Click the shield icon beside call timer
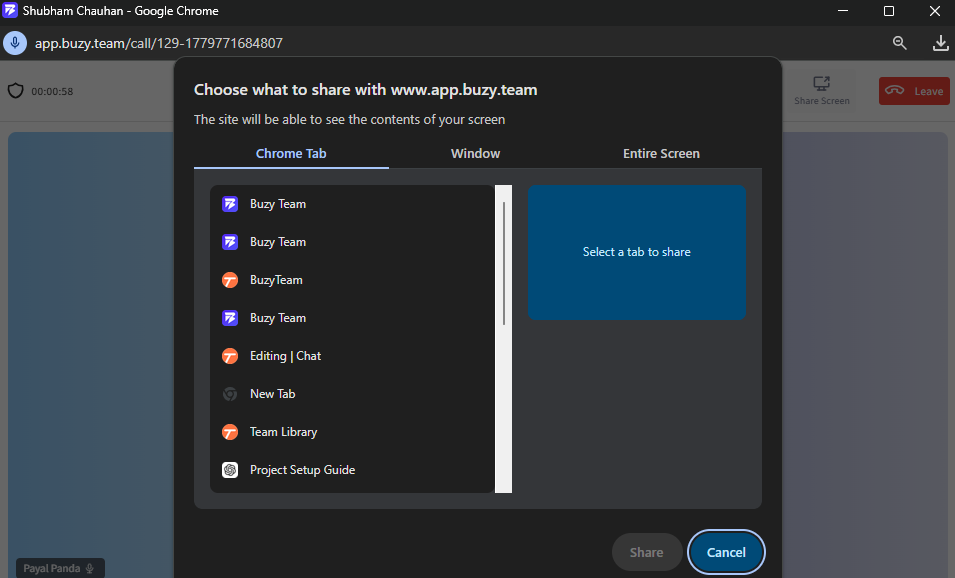955x578 pixels. (16, 91)
